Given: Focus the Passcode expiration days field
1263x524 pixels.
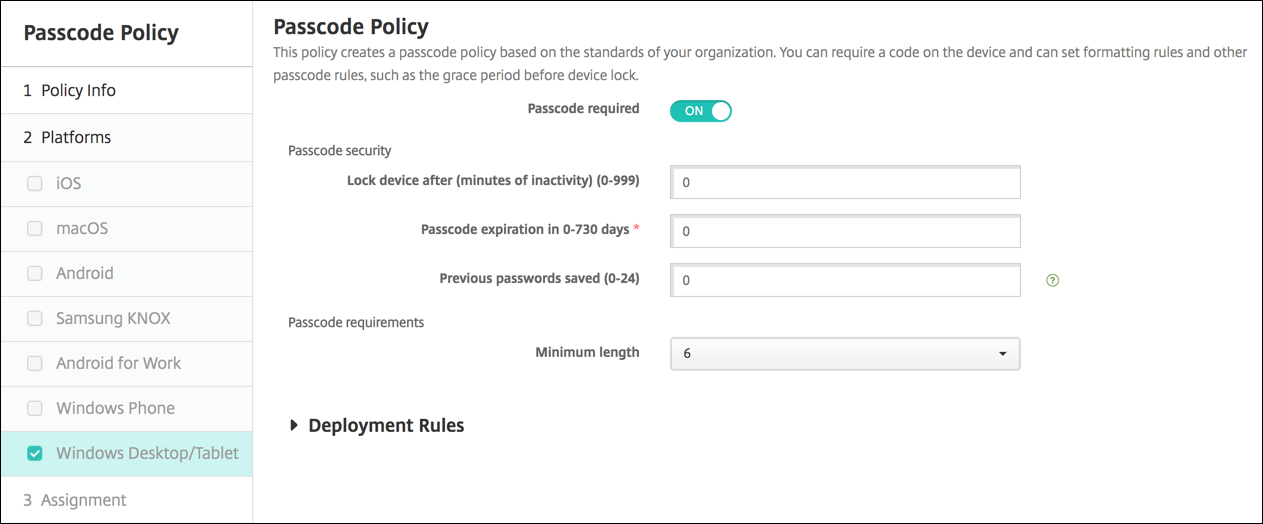Looking at the screenshot, I should tap(845, 231).
